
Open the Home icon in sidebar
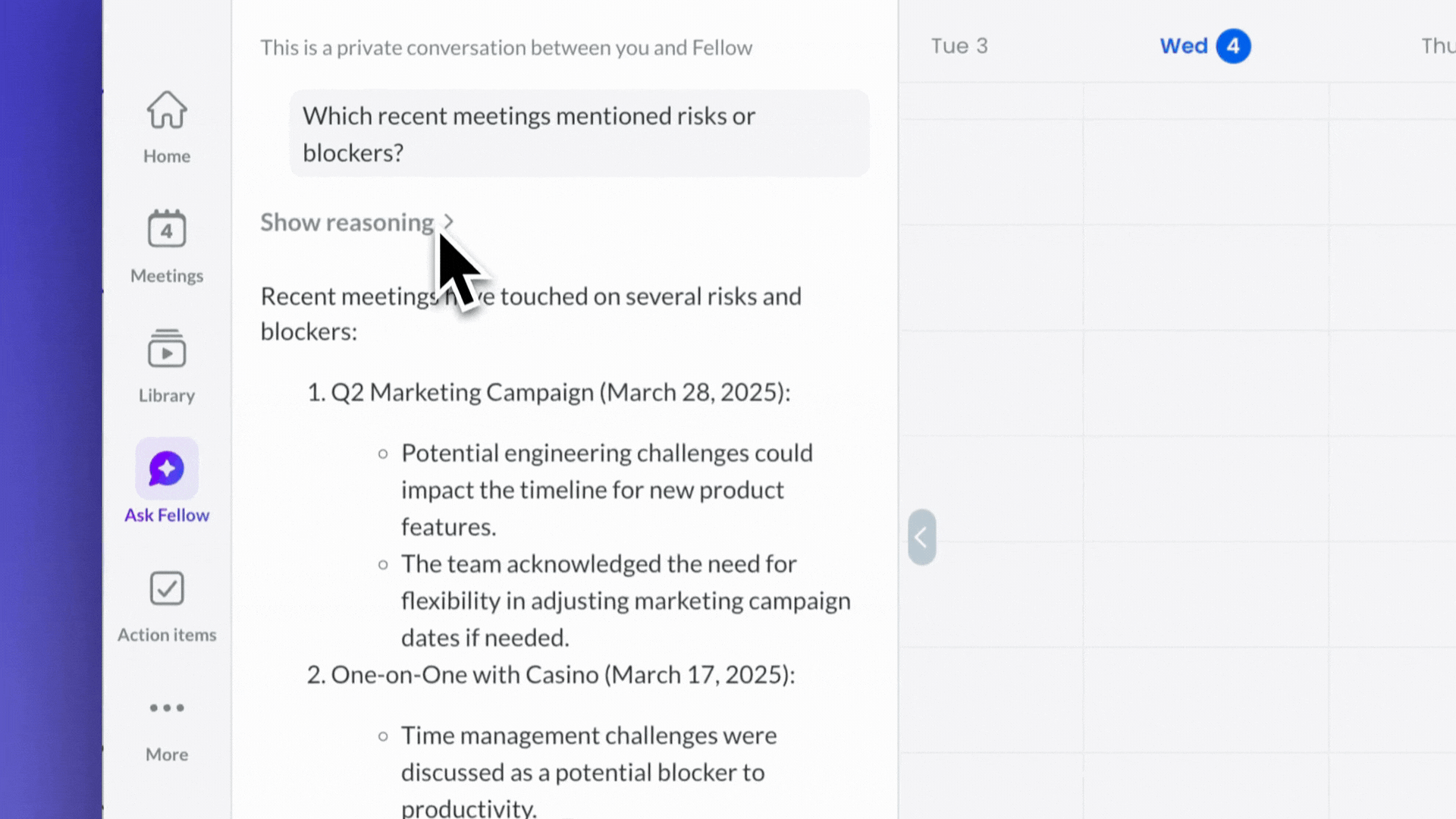click(x=167, y=111)
